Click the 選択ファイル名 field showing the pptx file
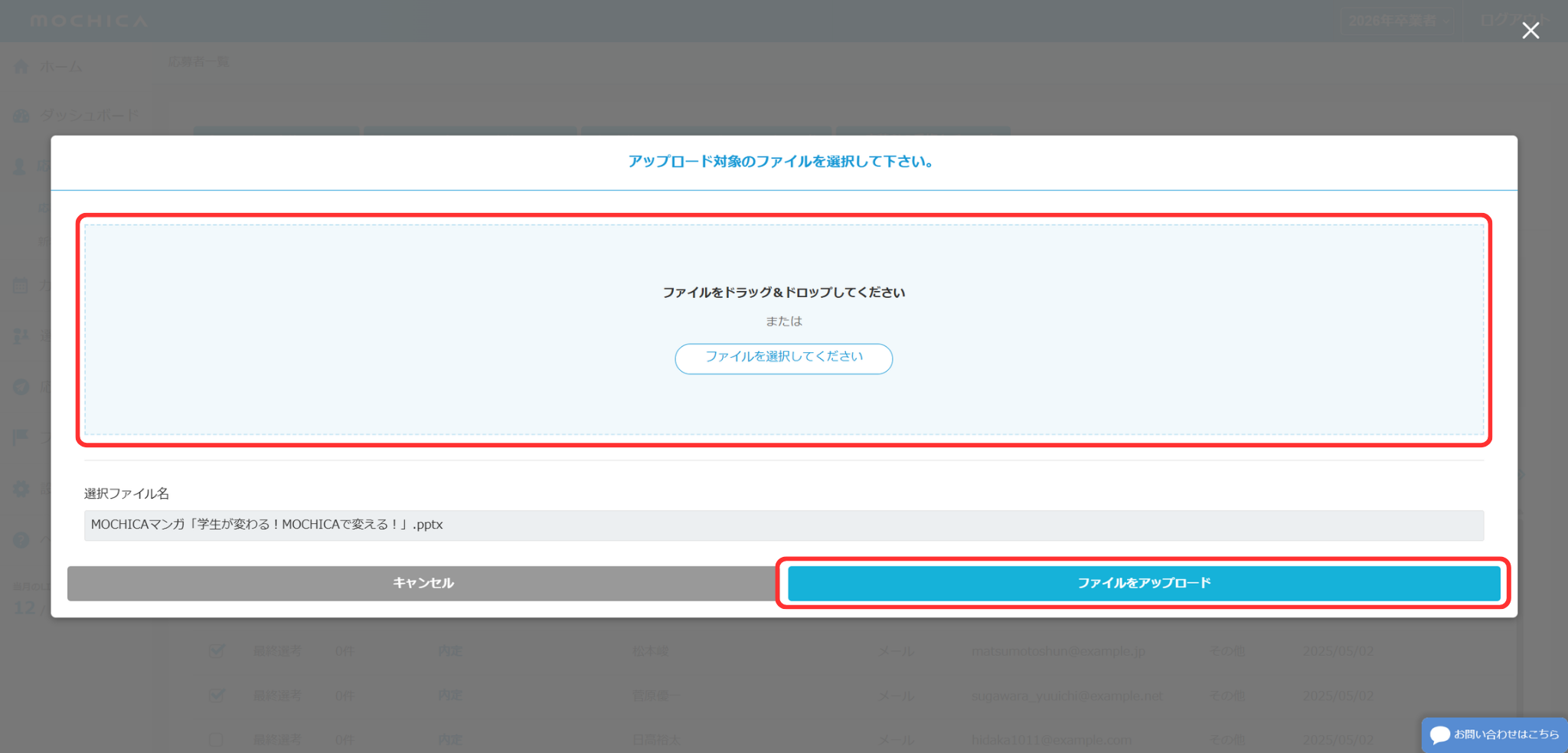This screenshot has height=753, width=1568. coord(783,525)
